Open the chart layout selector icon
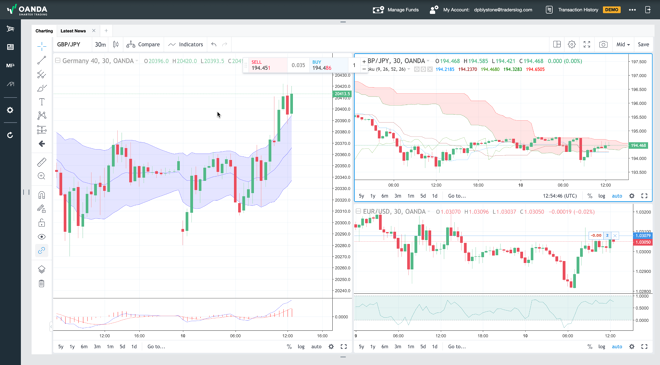Image resolution: width=660 pixels, height=365 pixels. 557,44
